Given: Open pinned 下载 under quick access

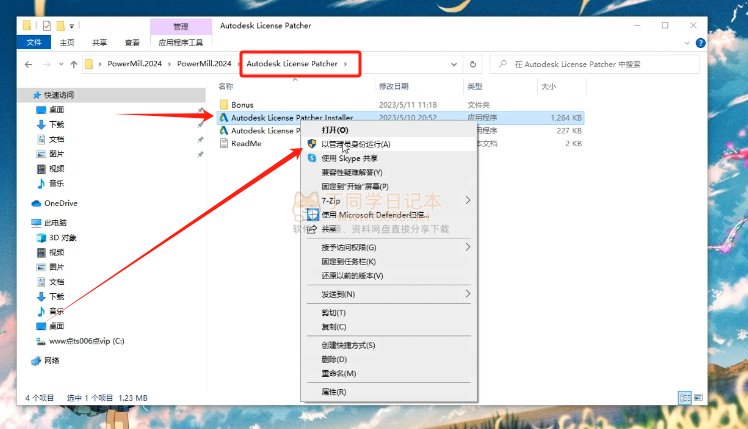Looking at the screenshot, I should pyautogui.click(x=56, y=125).
